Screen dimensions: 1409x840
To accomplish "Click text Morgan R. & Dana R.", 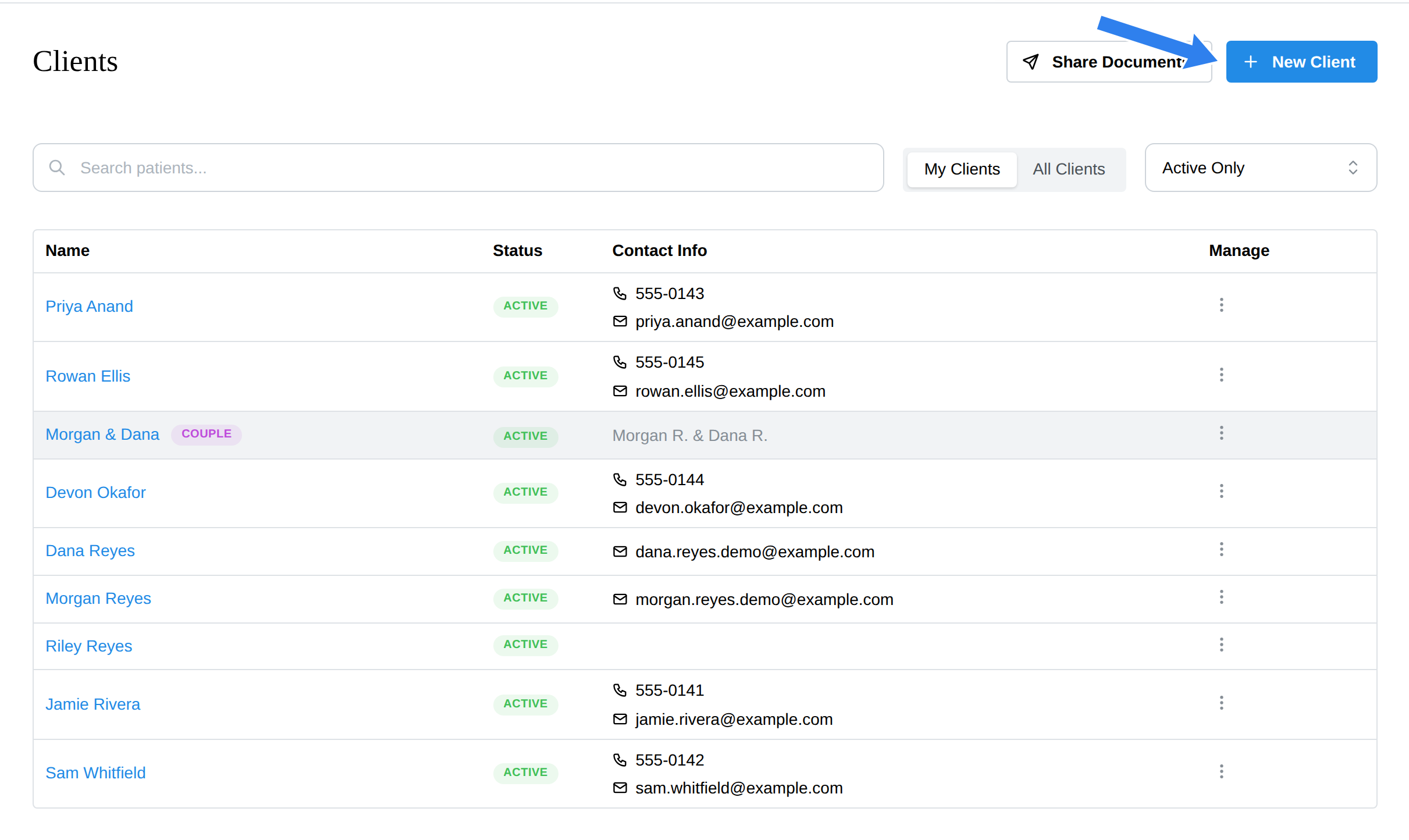I will pos(689,435).
